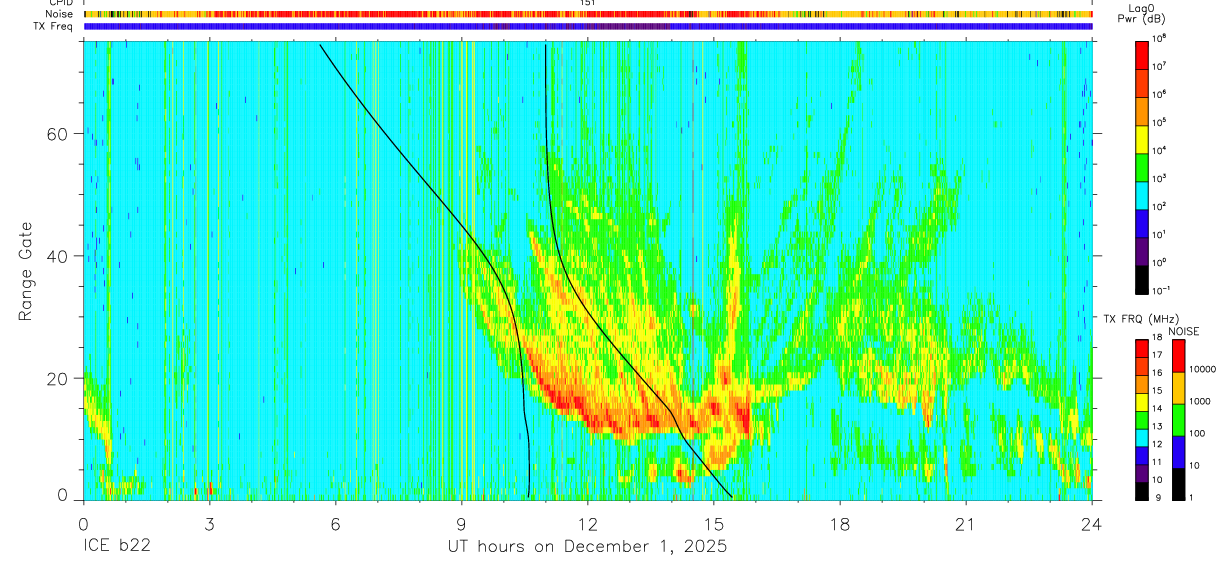Image resolution: width=1228 pixels, height=567 pixels.
Task: Click the blue TX Freq strip above the plot
Action: 588,26
